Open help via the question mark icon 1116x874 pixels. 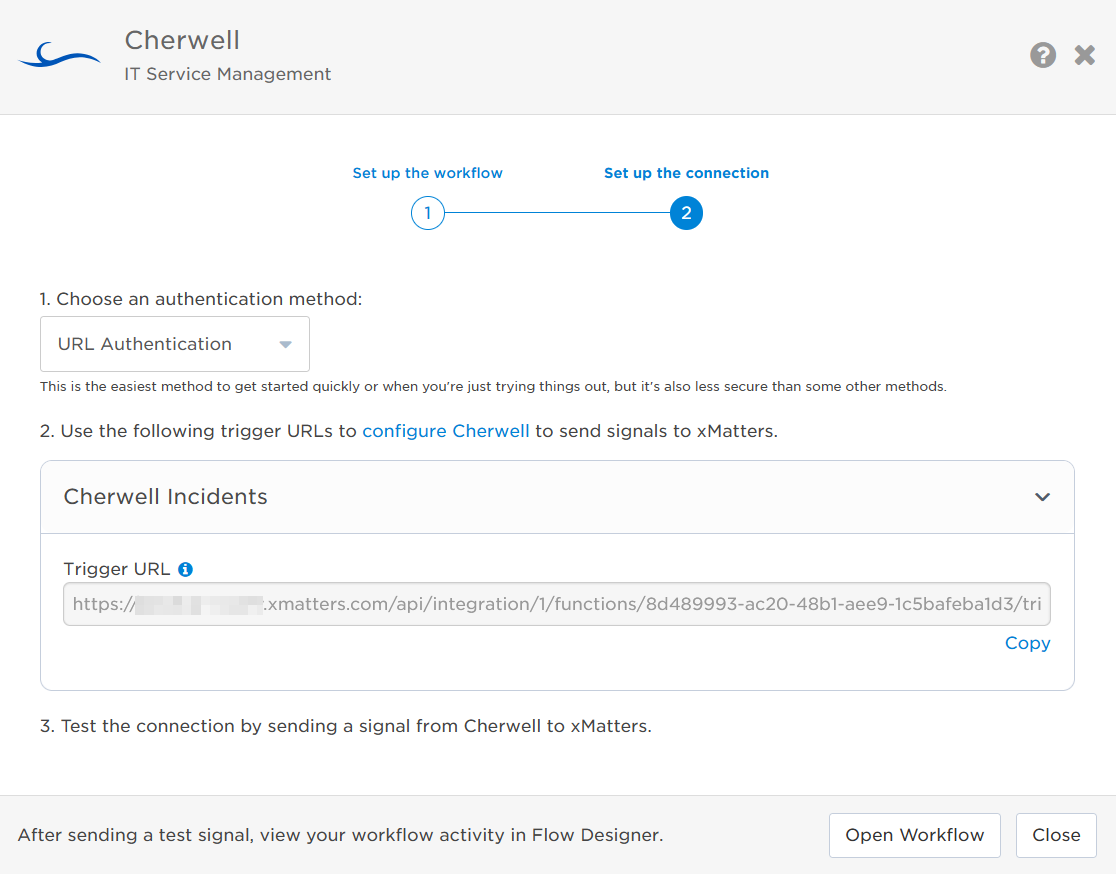(1043, 55)
